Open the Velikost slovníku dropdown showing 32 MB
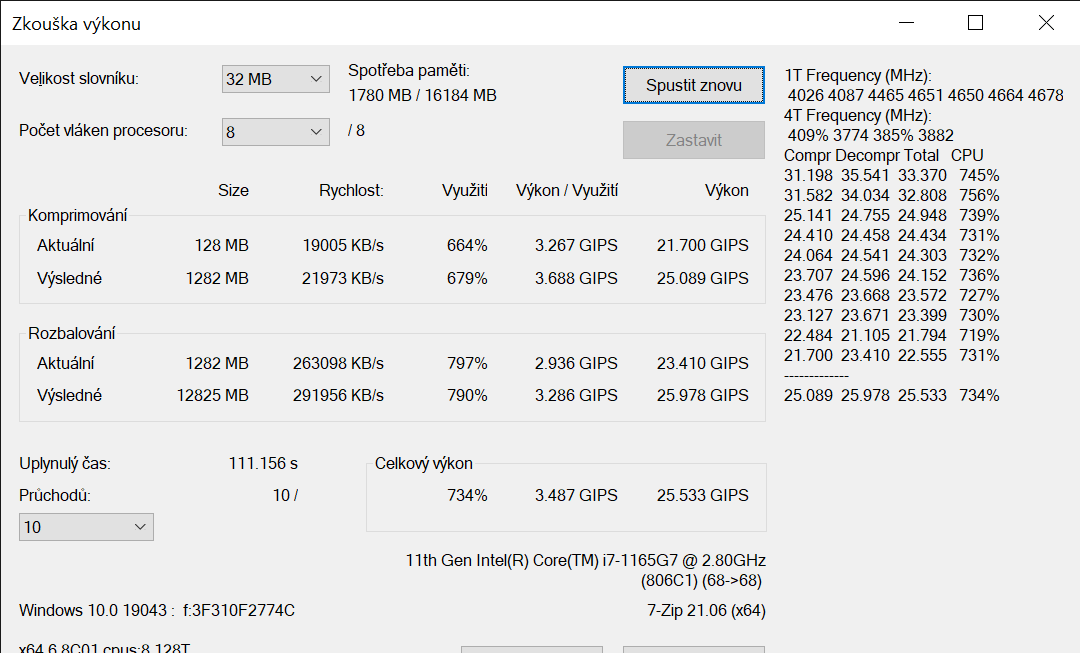The image size is (1080, 653). click(x=275, y=79)
